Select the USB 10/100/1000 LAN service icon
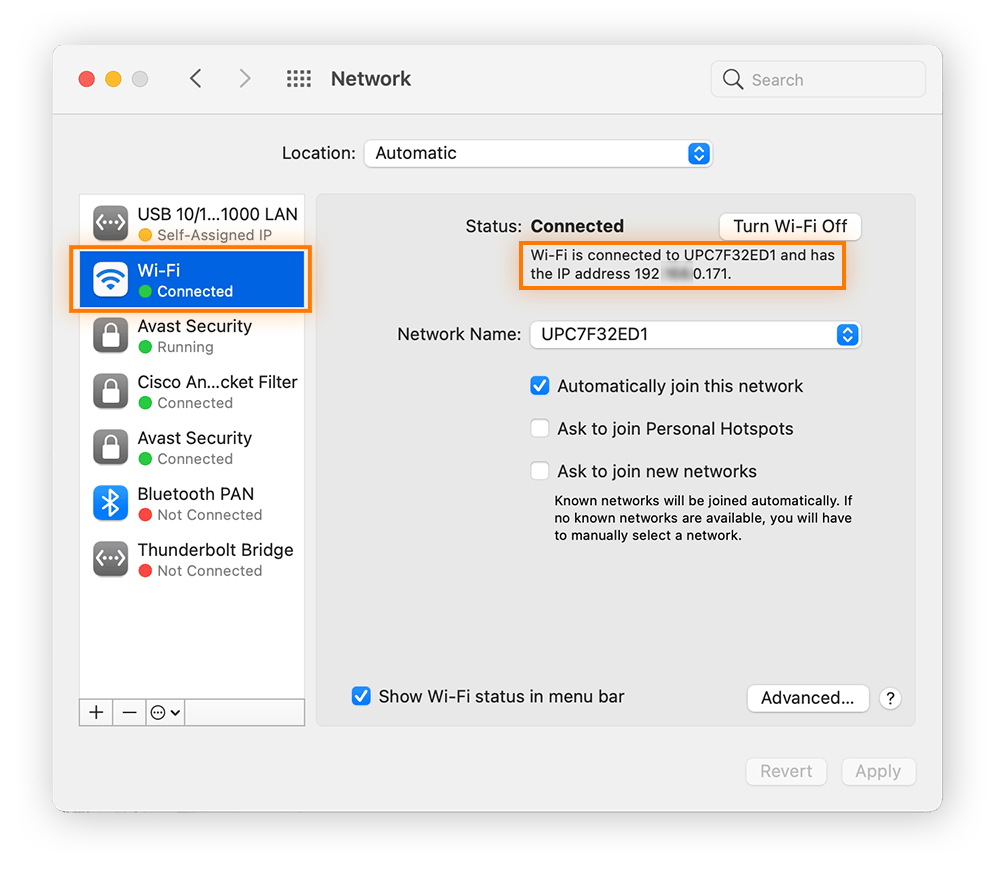997x869 pixels. tap(110, 223)
